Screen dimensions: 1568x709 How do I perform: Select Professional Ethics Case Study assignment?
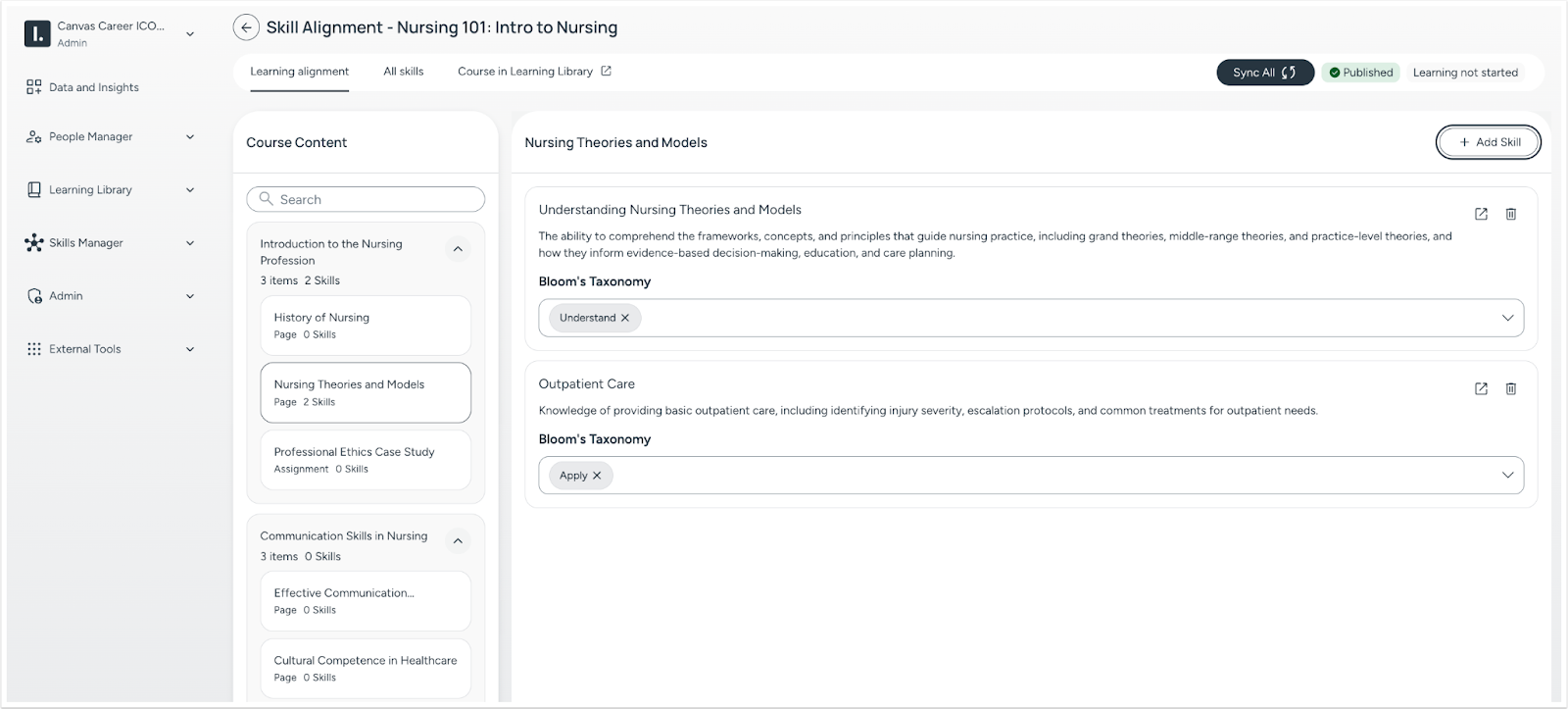pyautogui.click(x=366, y=460)
